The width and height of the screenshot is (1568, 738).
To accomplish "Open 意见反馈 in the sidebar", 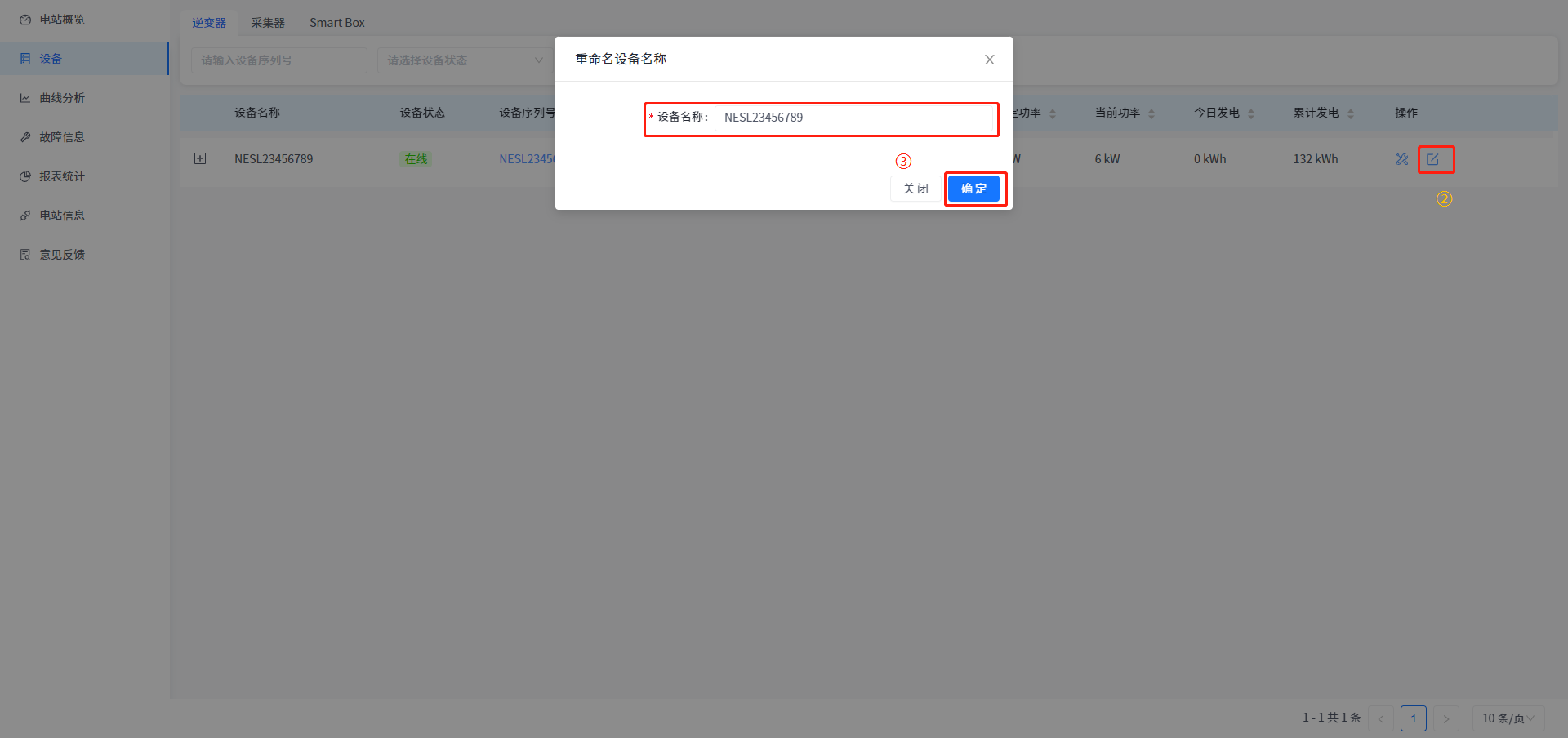I will (62, 255).
